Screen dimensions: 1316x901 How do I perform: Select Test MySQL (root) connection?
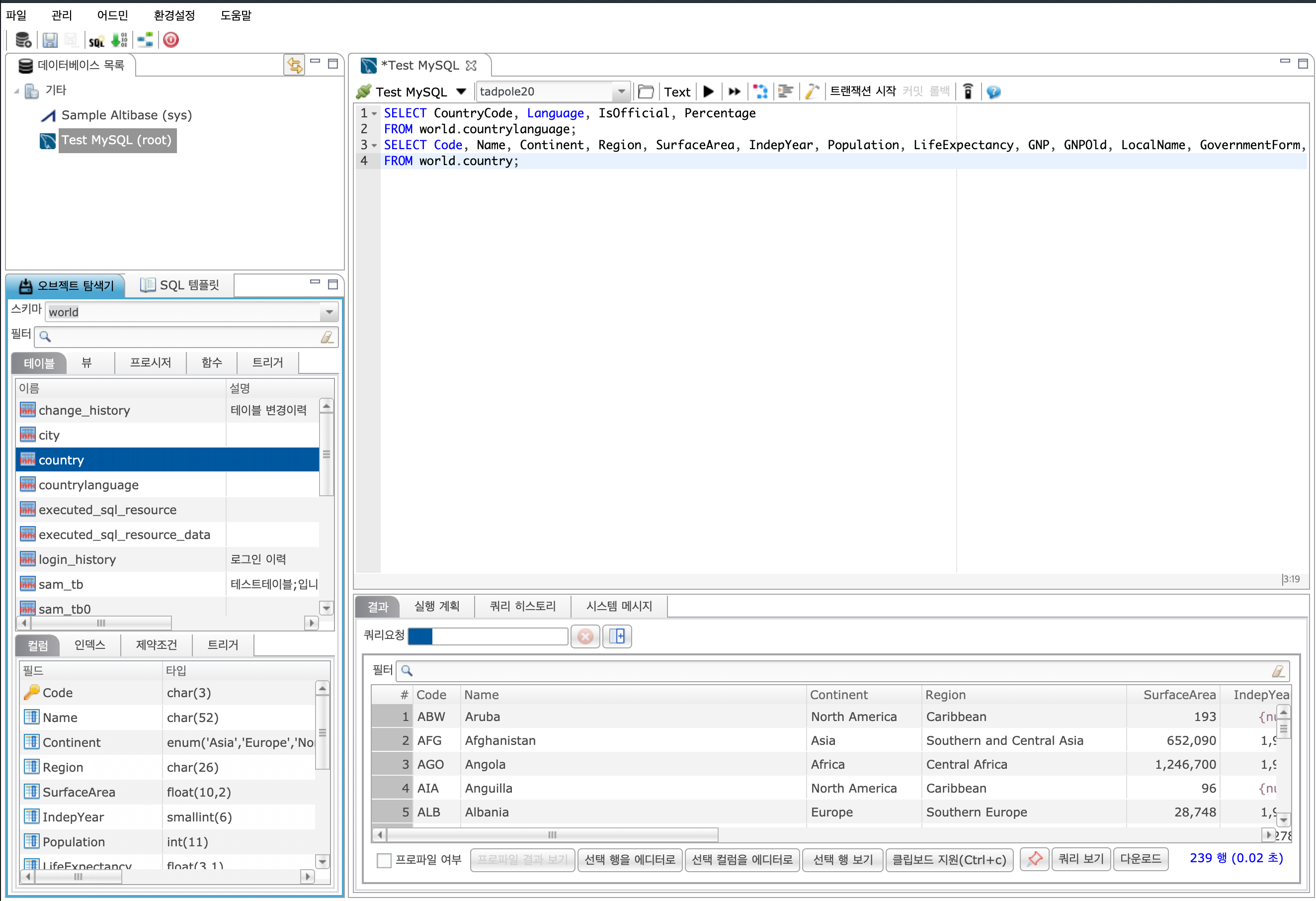[x=117, y=140]
